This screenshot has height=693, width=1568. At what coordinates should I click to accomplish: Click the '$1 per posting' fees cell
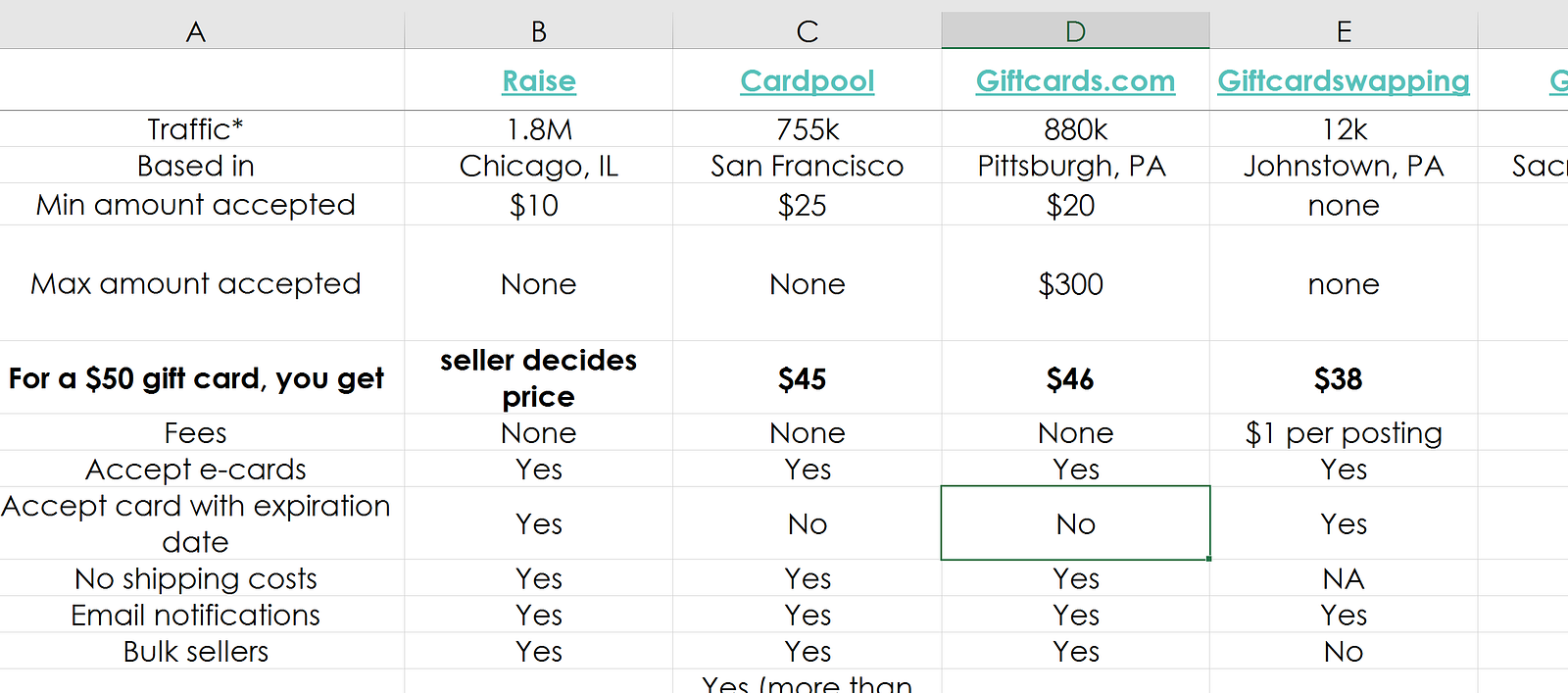coord(1344,433)
